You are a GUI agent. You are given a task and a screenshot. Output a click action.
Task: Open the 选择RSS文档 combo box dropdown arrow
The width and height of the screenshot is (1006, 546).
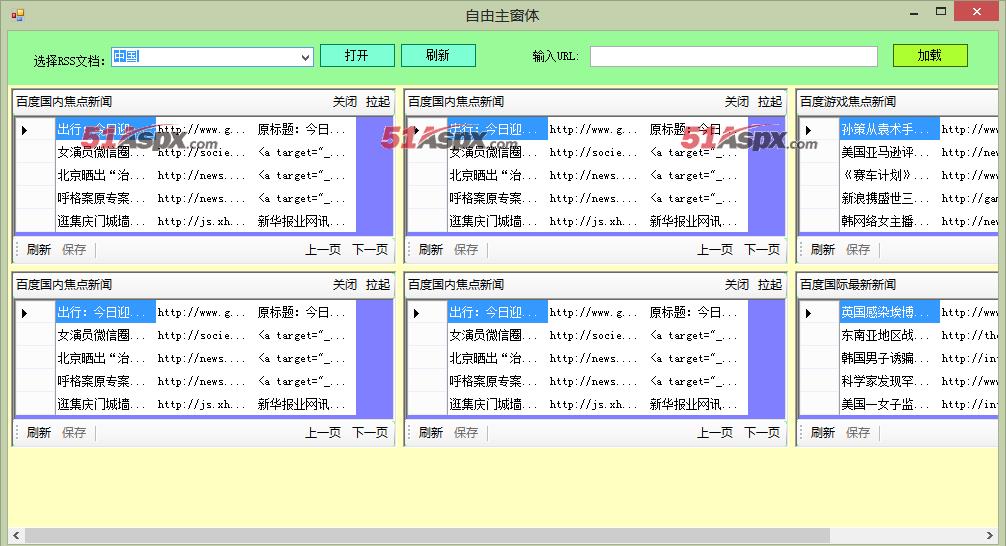(305, 57)
